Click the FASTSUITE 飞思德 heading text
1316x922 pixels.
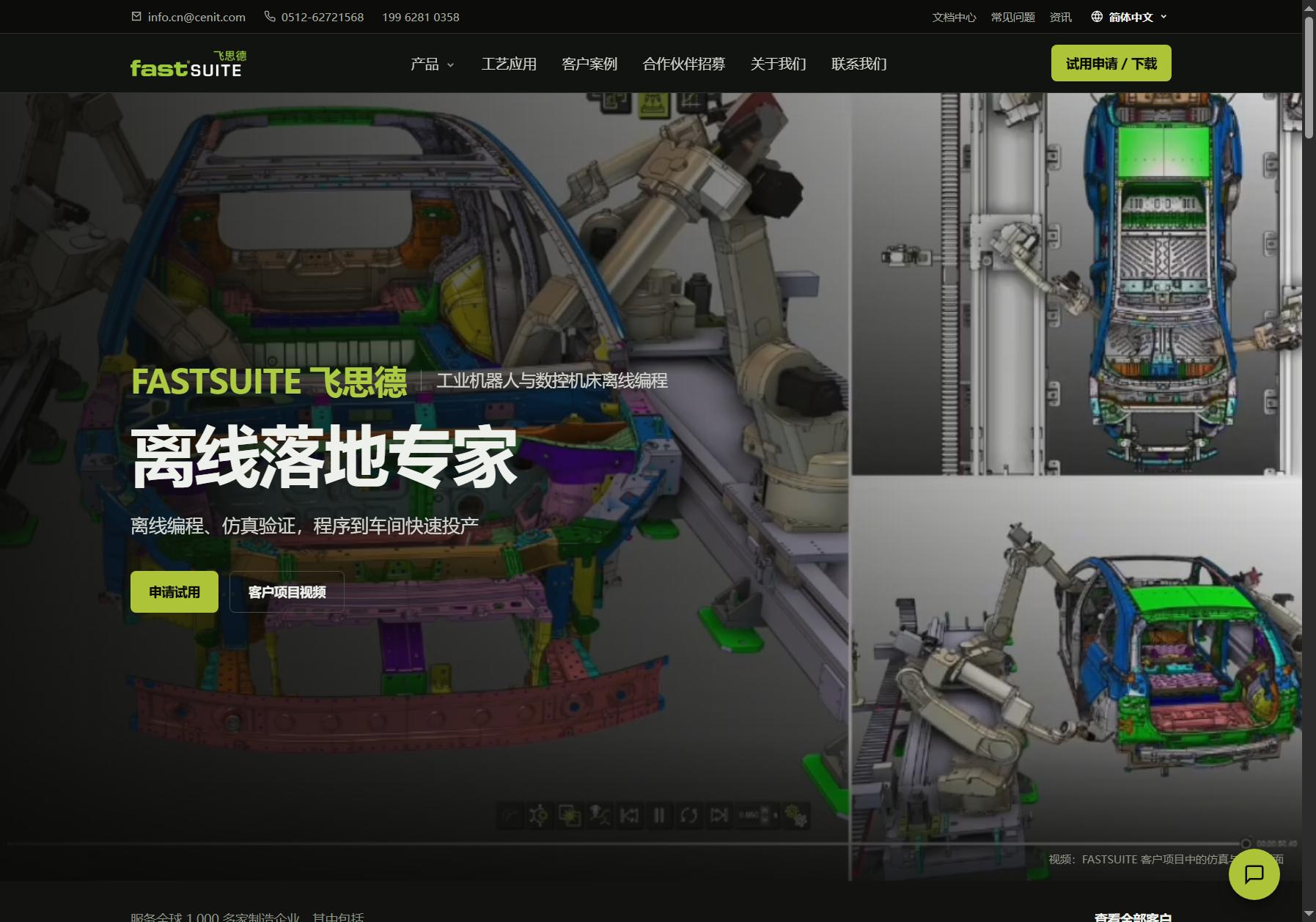[x=268, y=381]
